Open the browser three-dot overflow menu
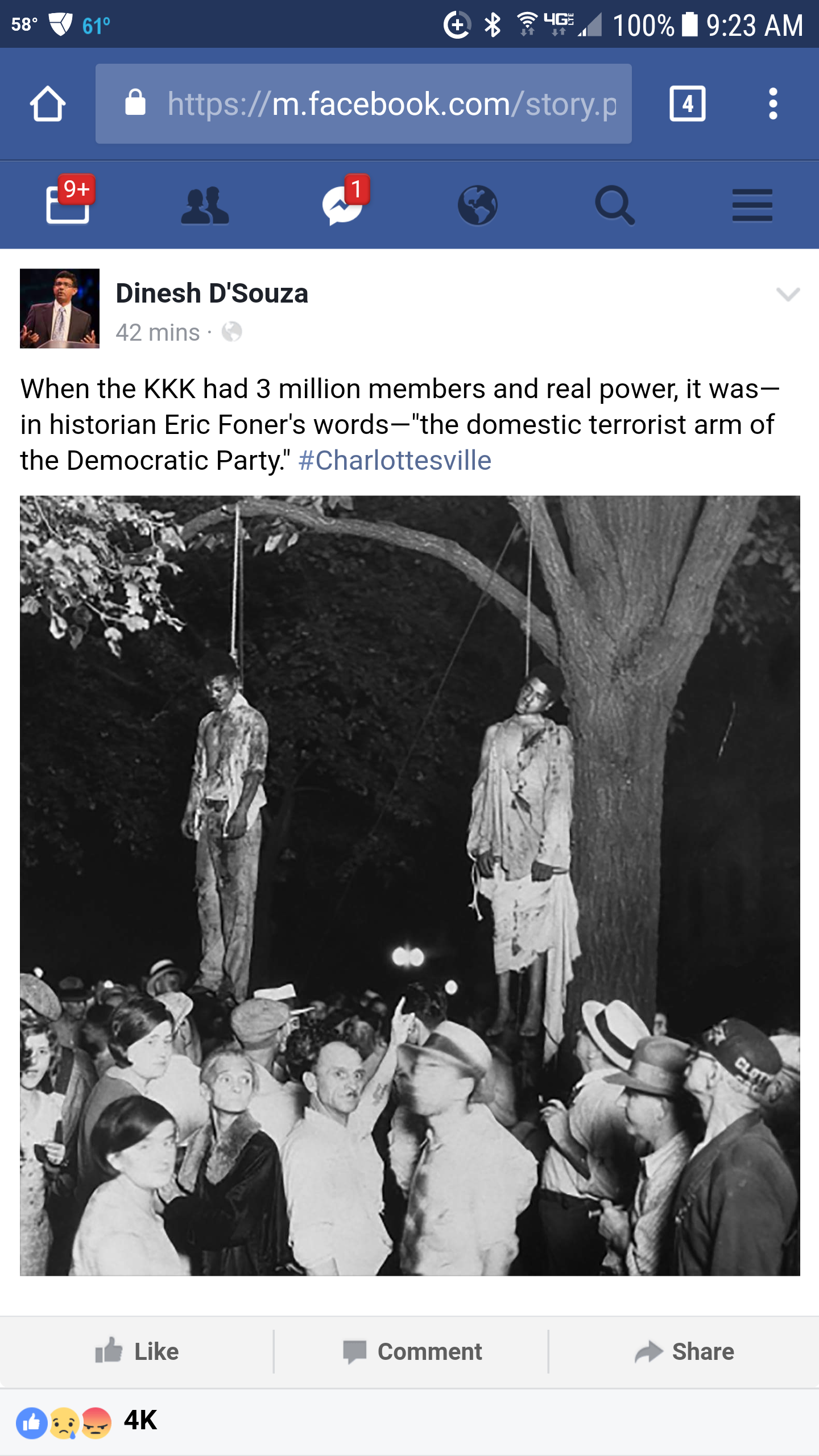The height and width of the screenshot is (1456, 819). click(x=772, y=104)
